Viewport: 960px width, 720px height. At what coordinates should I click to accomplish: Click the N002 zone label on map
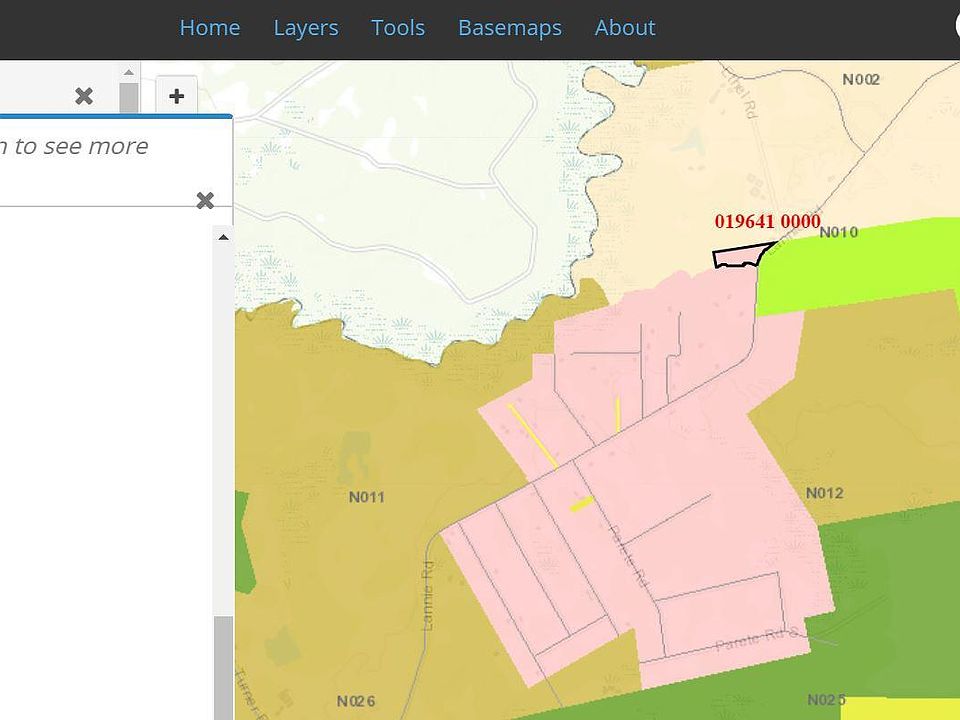pos(860,80)
